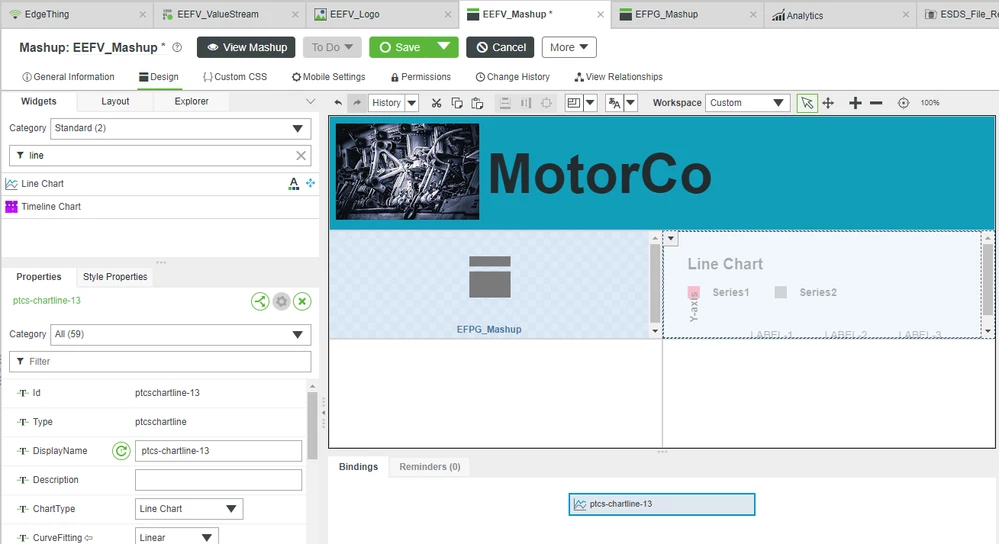The width and height of the screenshot is (999, 544).
Task: Open the To Do dropdown
Action: 332,47
